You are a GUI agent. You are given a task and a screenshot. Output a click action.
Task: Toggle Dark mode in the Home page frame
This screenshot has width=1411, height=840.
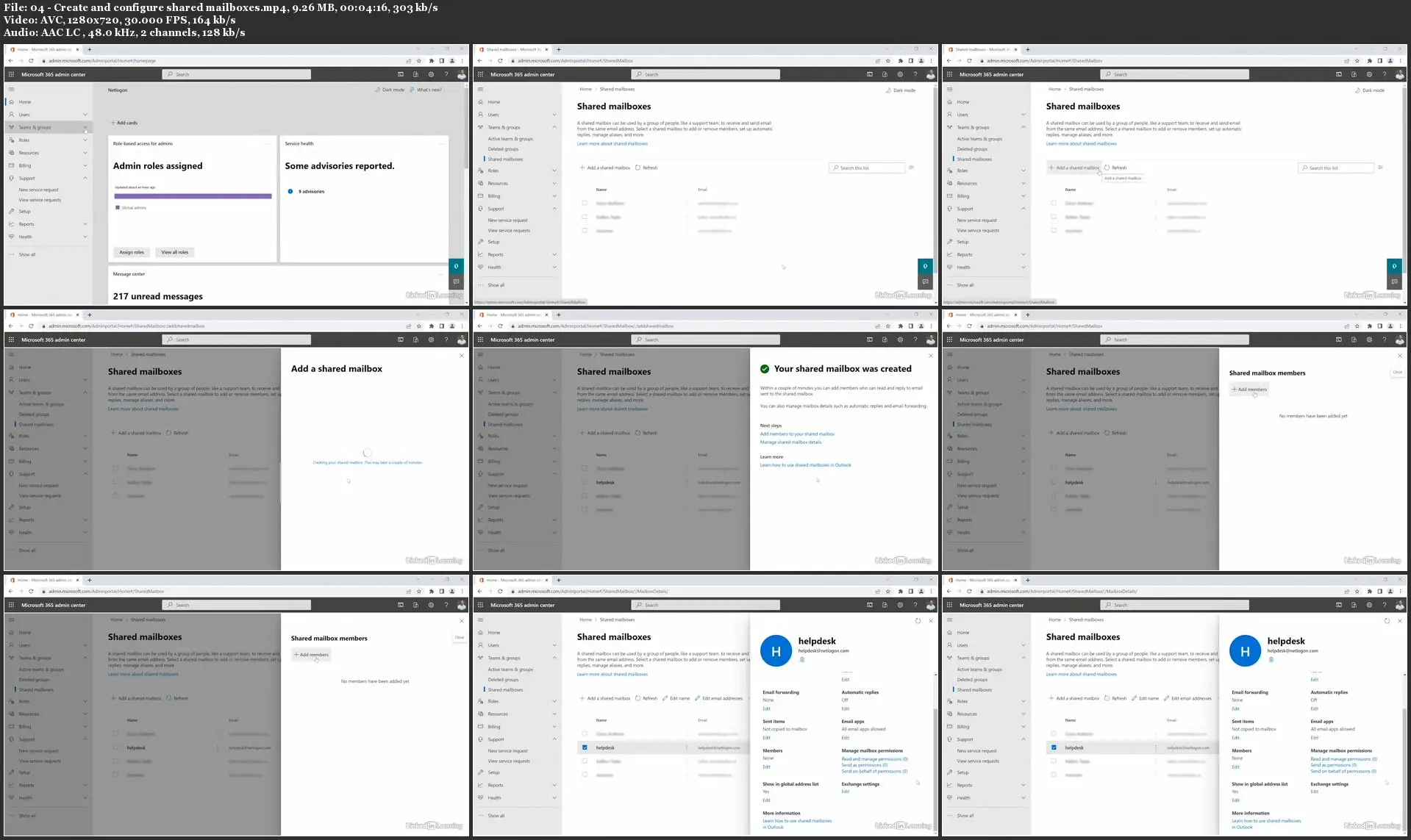point(390,90)
